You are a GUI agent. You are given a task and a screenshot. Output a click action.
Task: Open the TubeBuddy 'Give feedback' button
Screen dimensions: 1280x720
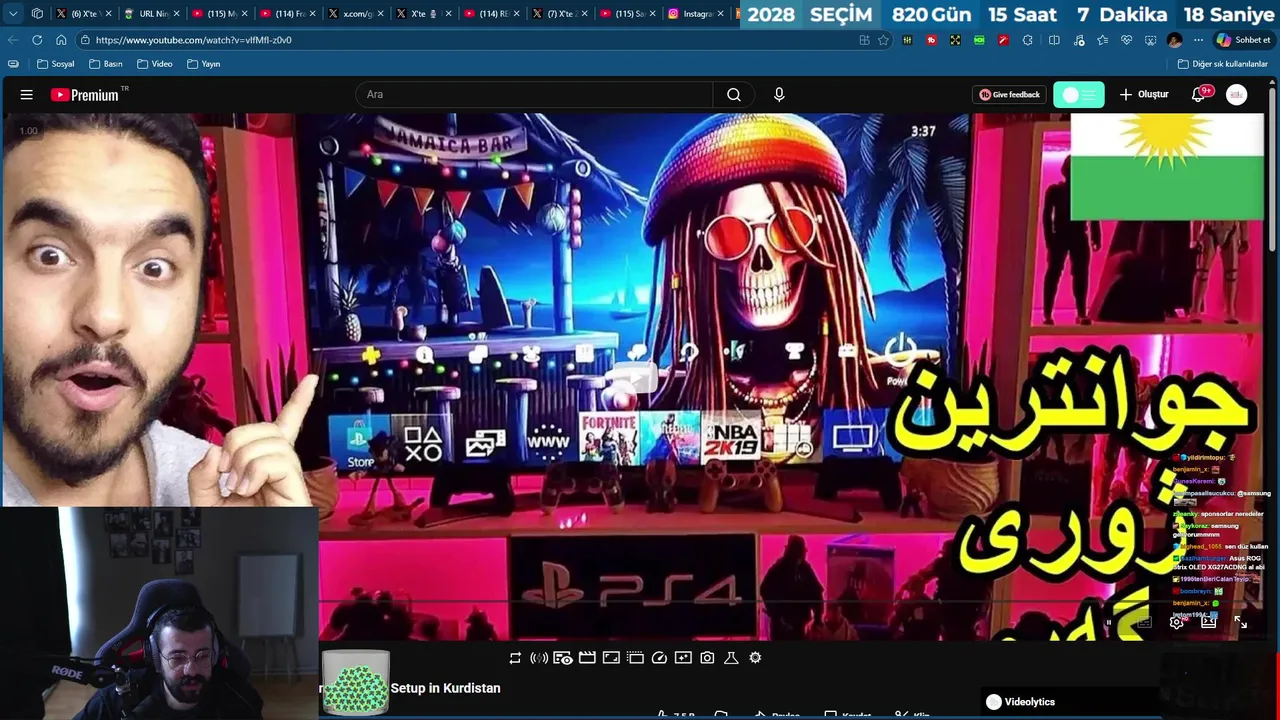coord(1009,94)
